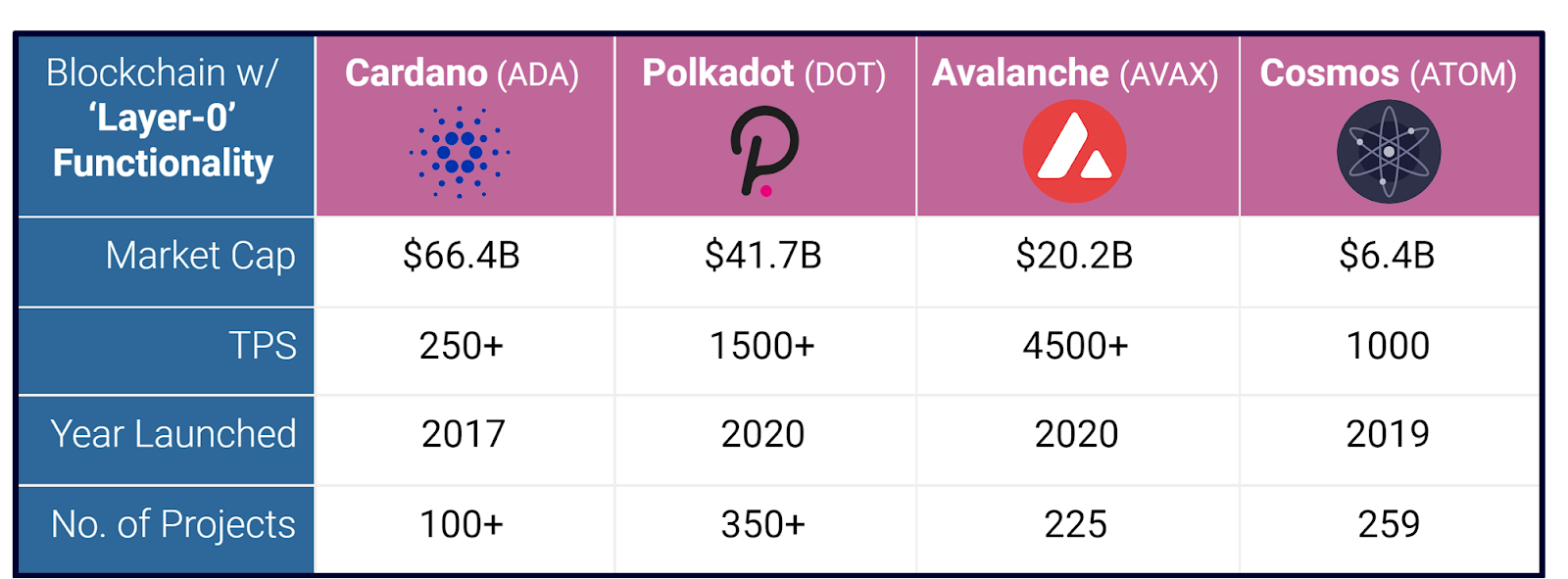Click the TPS row label
The height and width of the screenshot is (579, 1568).
click(262, 346)
